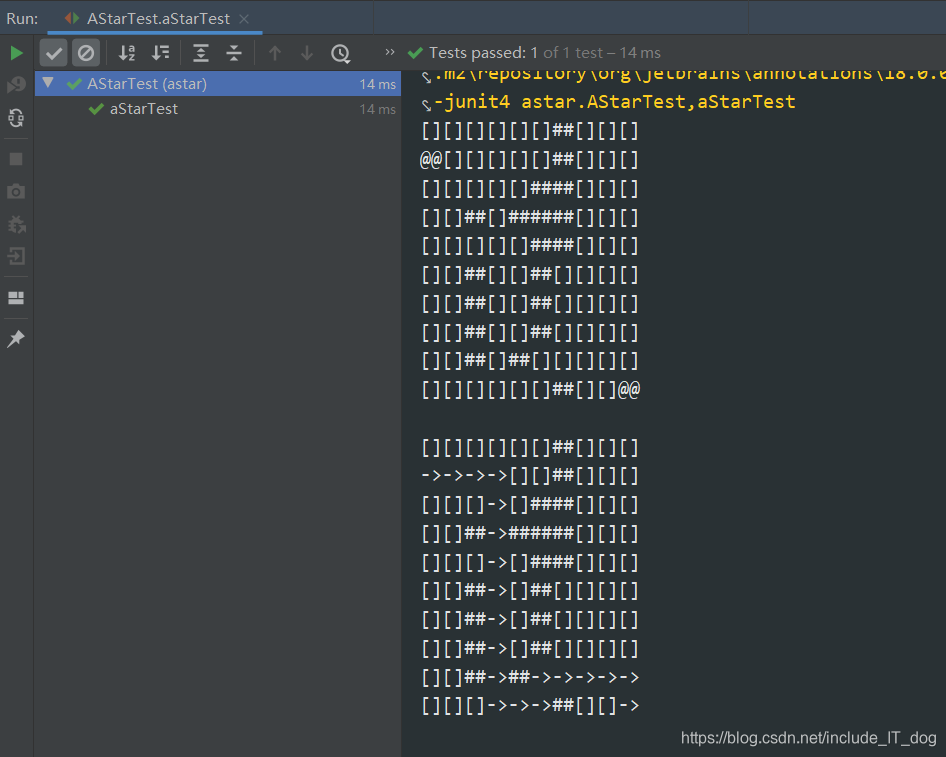Select AStarTest (astar) test row

coord(218,84)
